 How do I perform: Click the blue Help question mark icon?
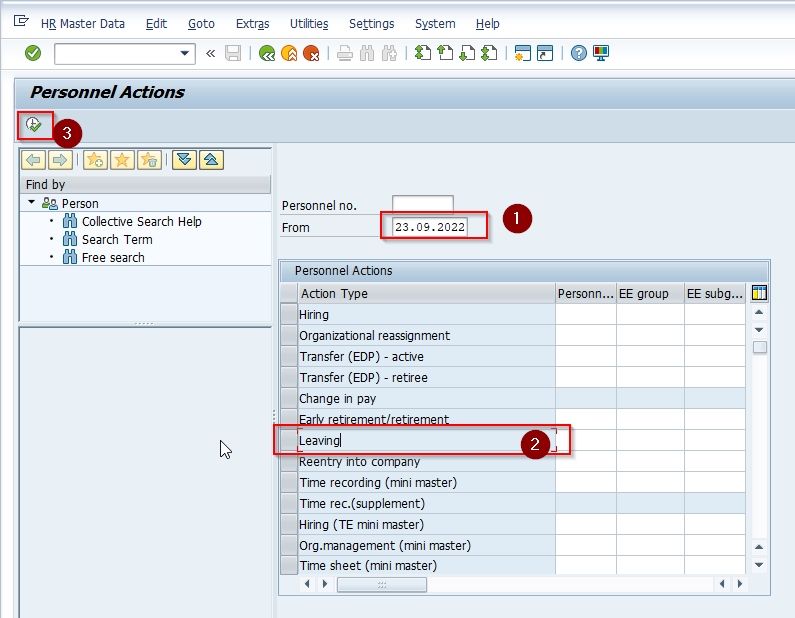pyautogui.click(x=579, y=53)
